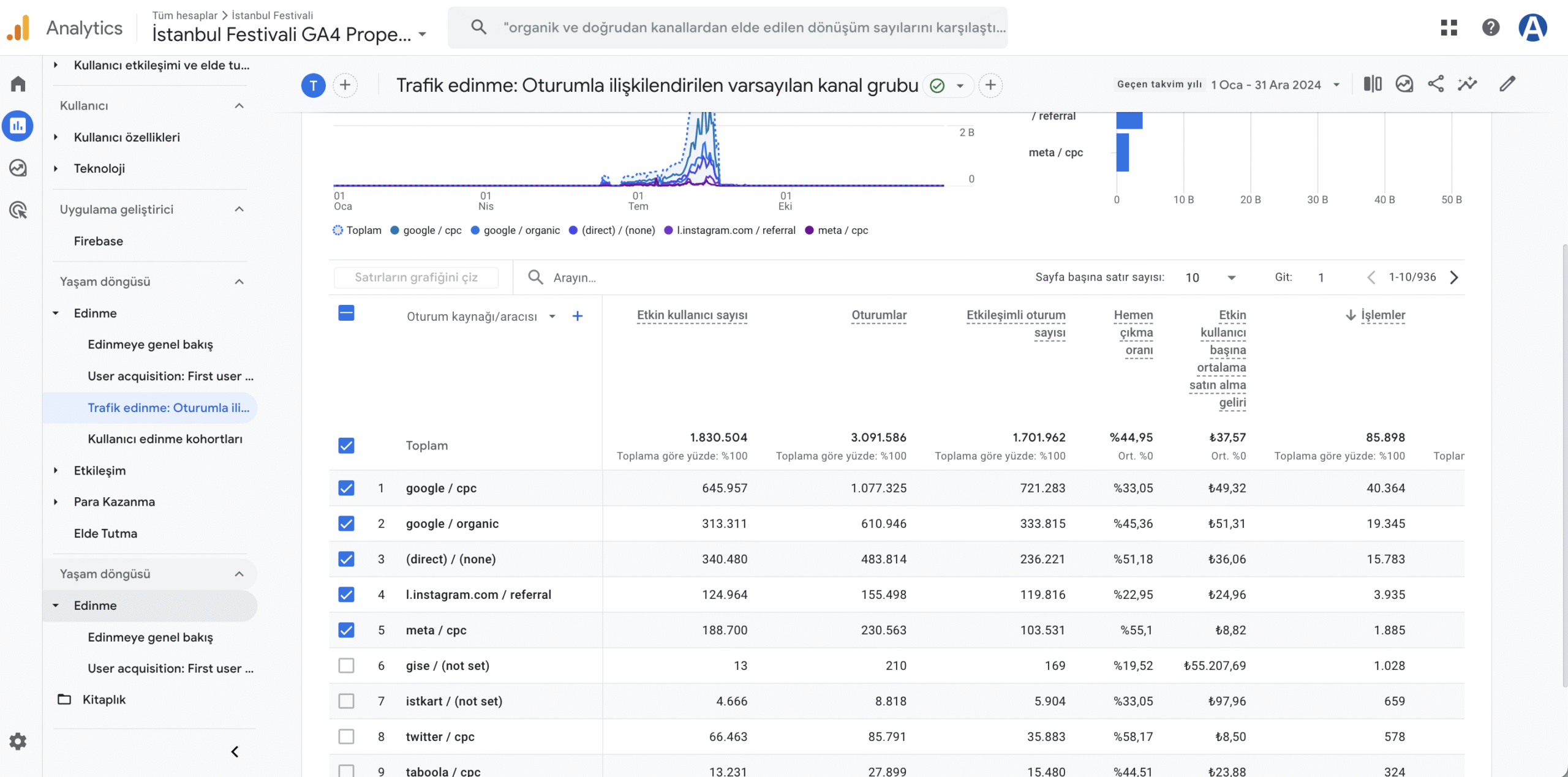Uncheck the google / organic row checkbox

346,524
